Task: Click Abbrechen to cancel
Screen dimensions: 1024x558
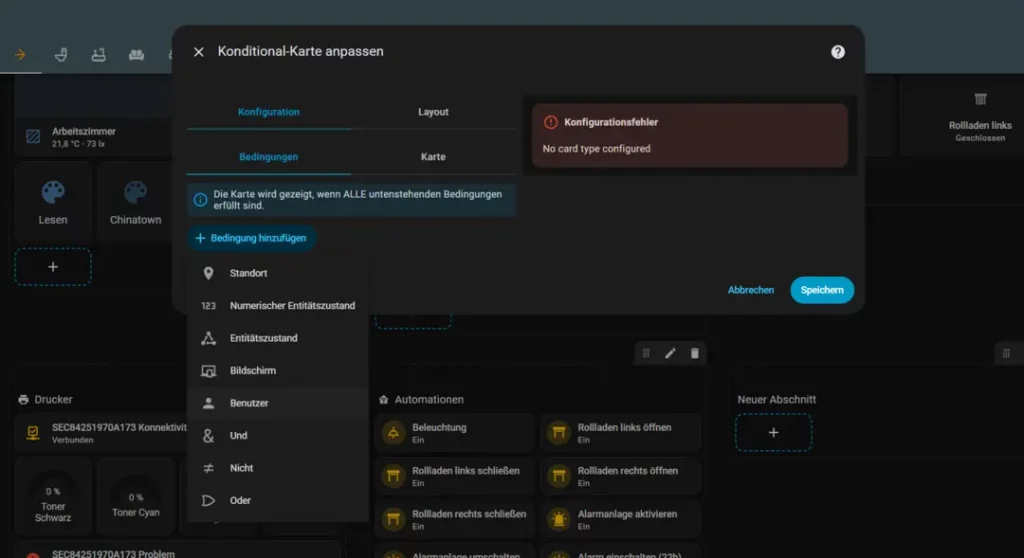Action: tap(750, 290)
